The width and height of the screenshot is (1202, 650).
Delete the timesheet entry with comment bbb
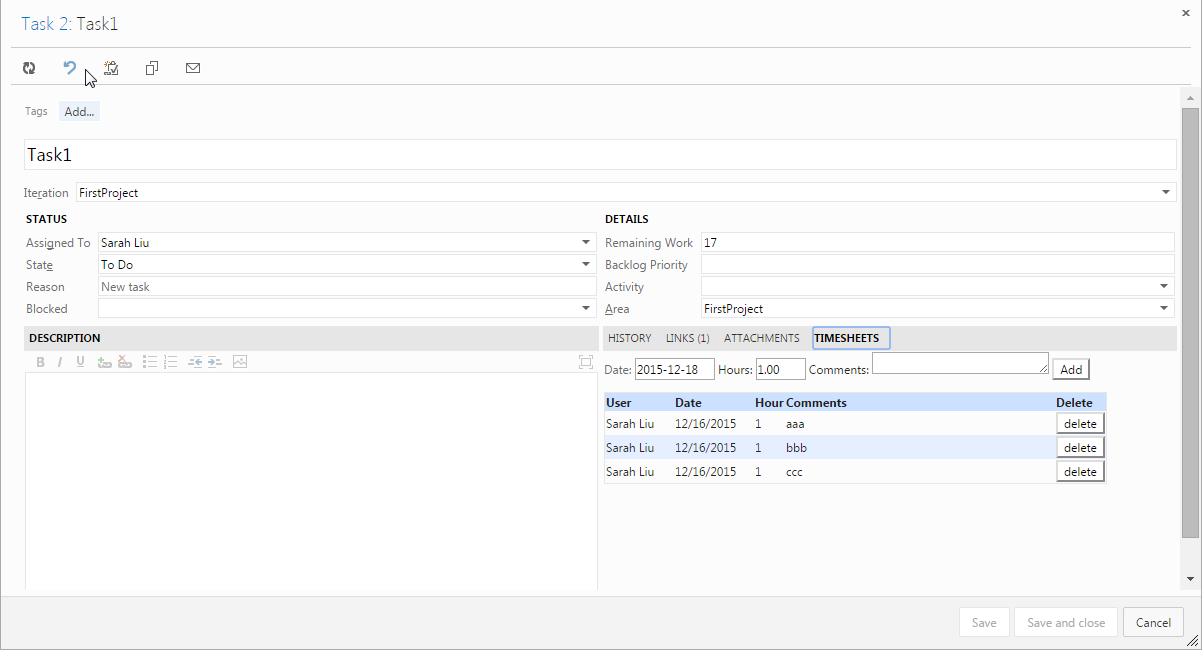[1080, 447]
